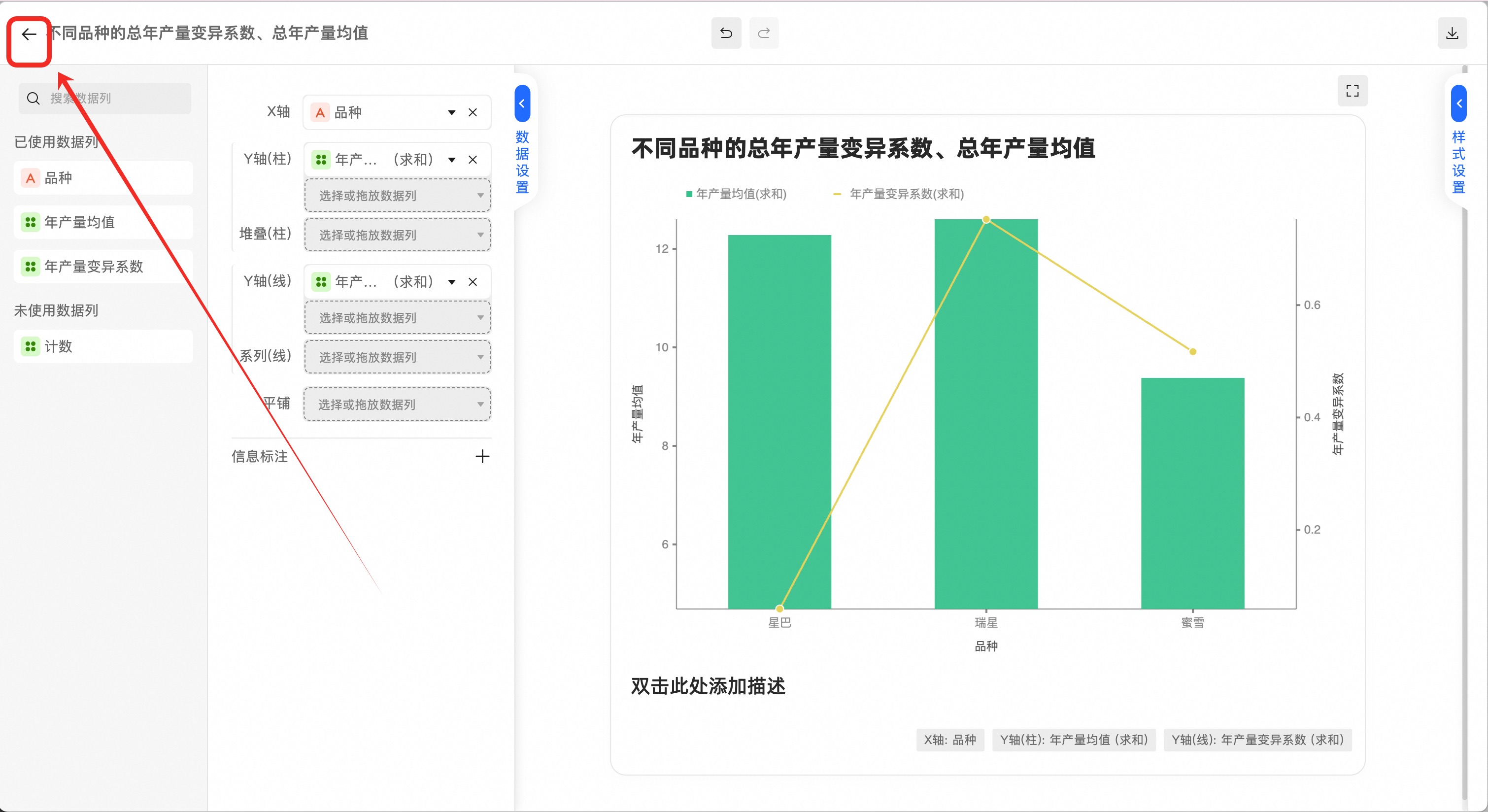Click the redo icon
This screenshot has width=1488, height=812.
pyautogui.click(x=764, y=33)
